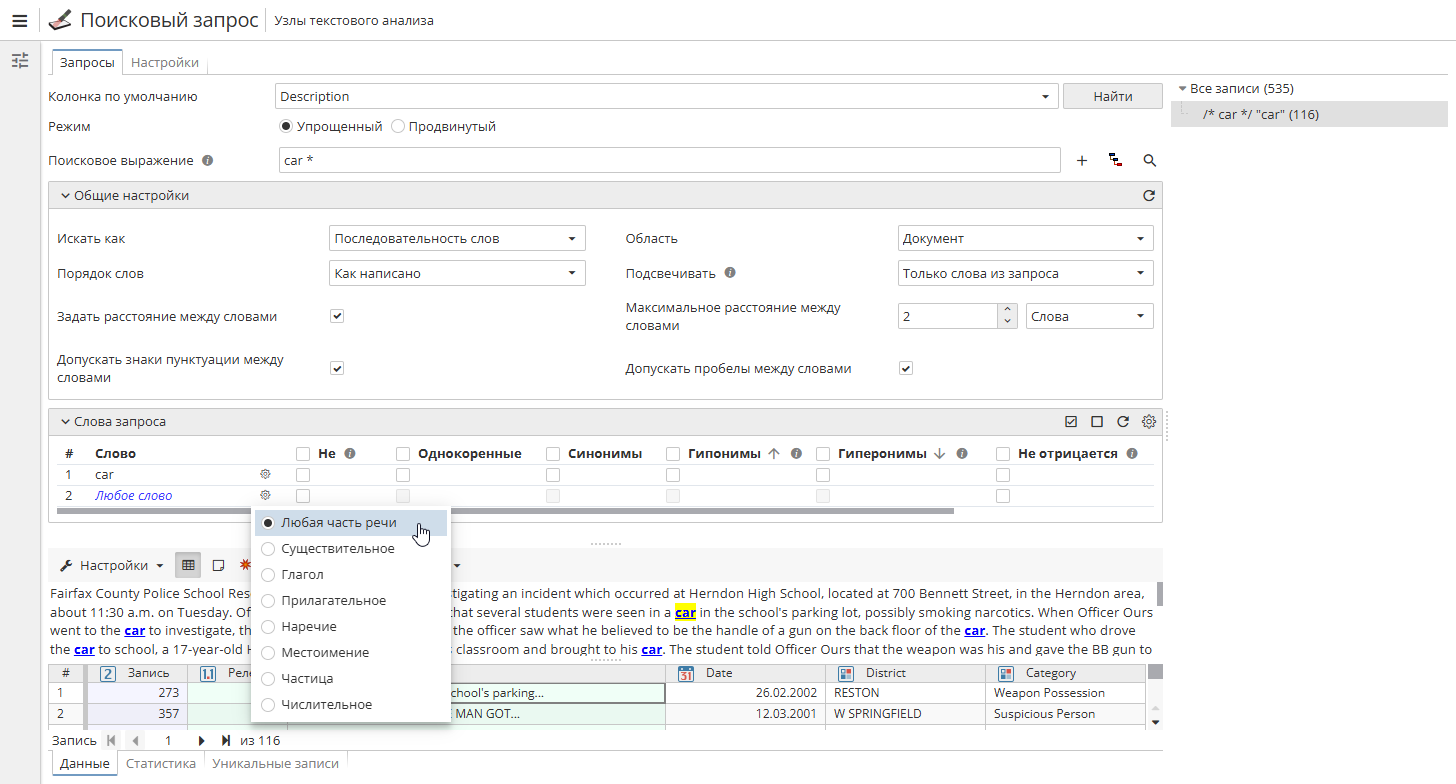Open the Запросы tab
This screenshot has height=784, width=1456.
click(x=87, y=62)
